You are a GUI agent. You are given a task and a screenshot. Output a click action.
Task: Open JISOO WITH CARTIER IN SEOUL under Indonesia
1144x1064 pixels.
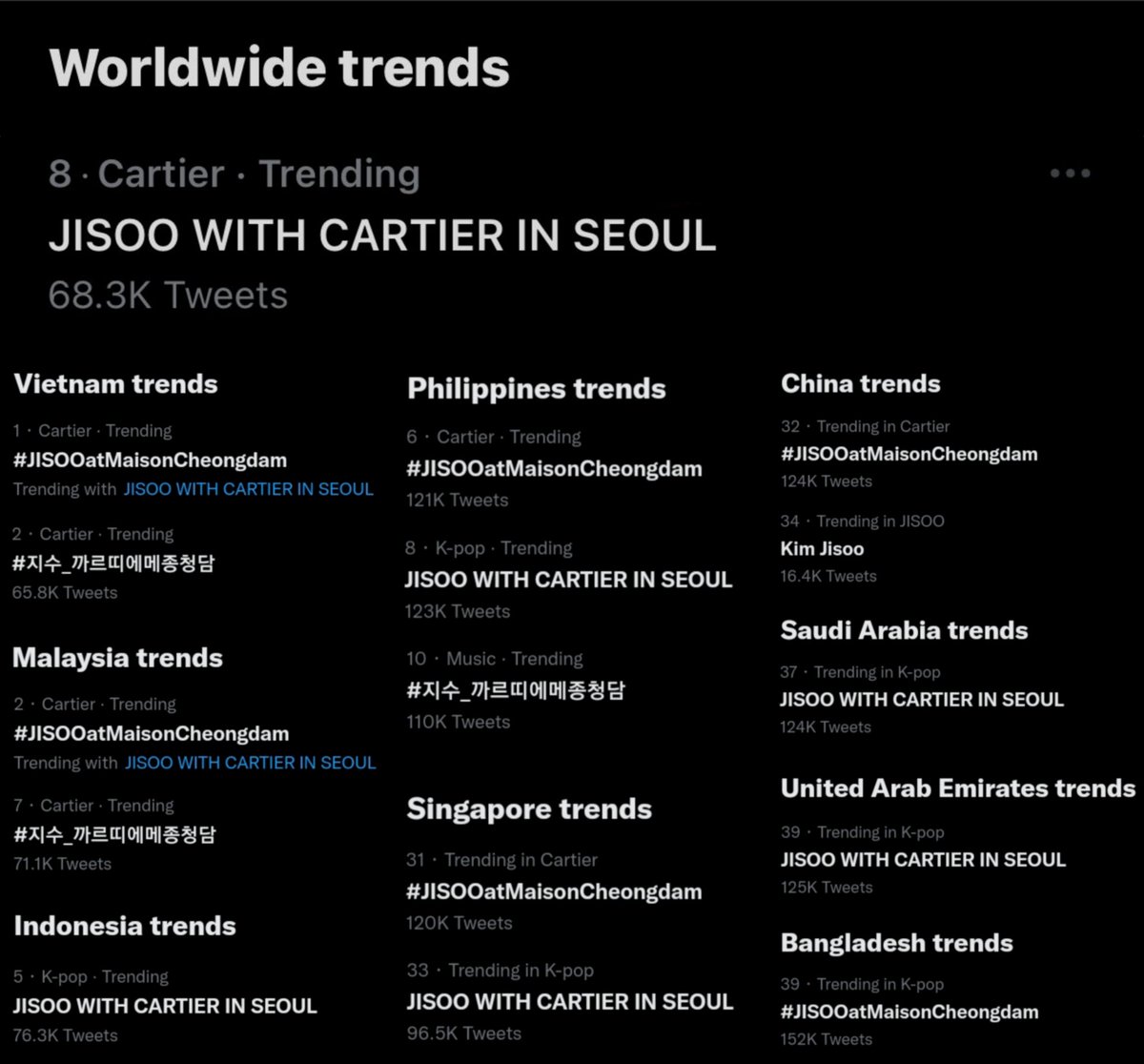point(165,1006)
